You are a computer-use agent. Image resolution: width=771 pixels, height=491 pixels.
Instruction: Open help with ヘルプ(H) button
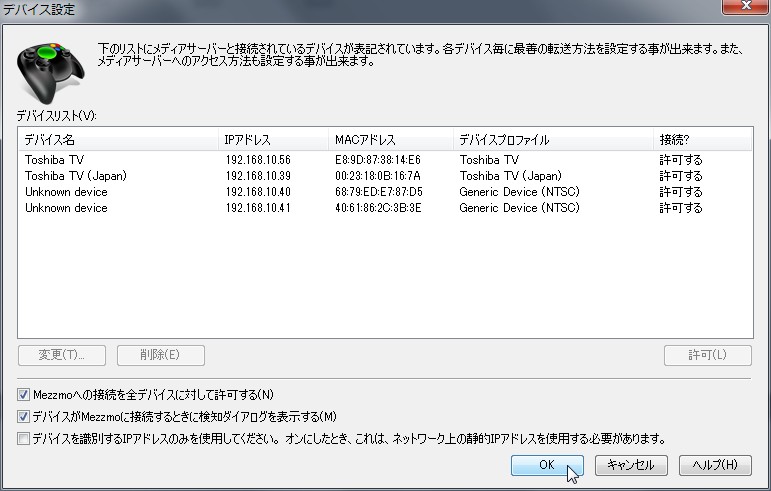[x=715, y=465]
